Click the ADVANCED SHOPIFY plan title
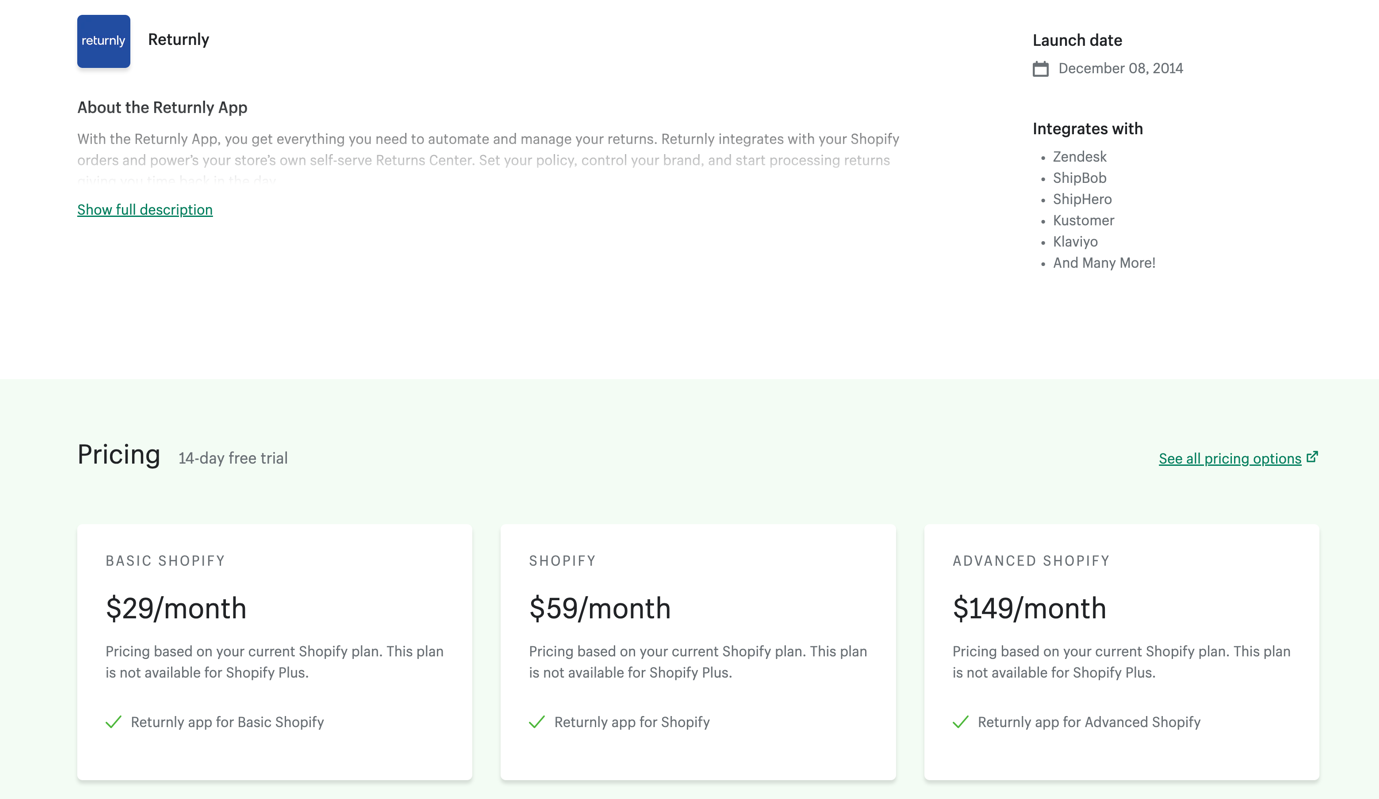The image size is (1379, 799). [x=1032, y=561]
